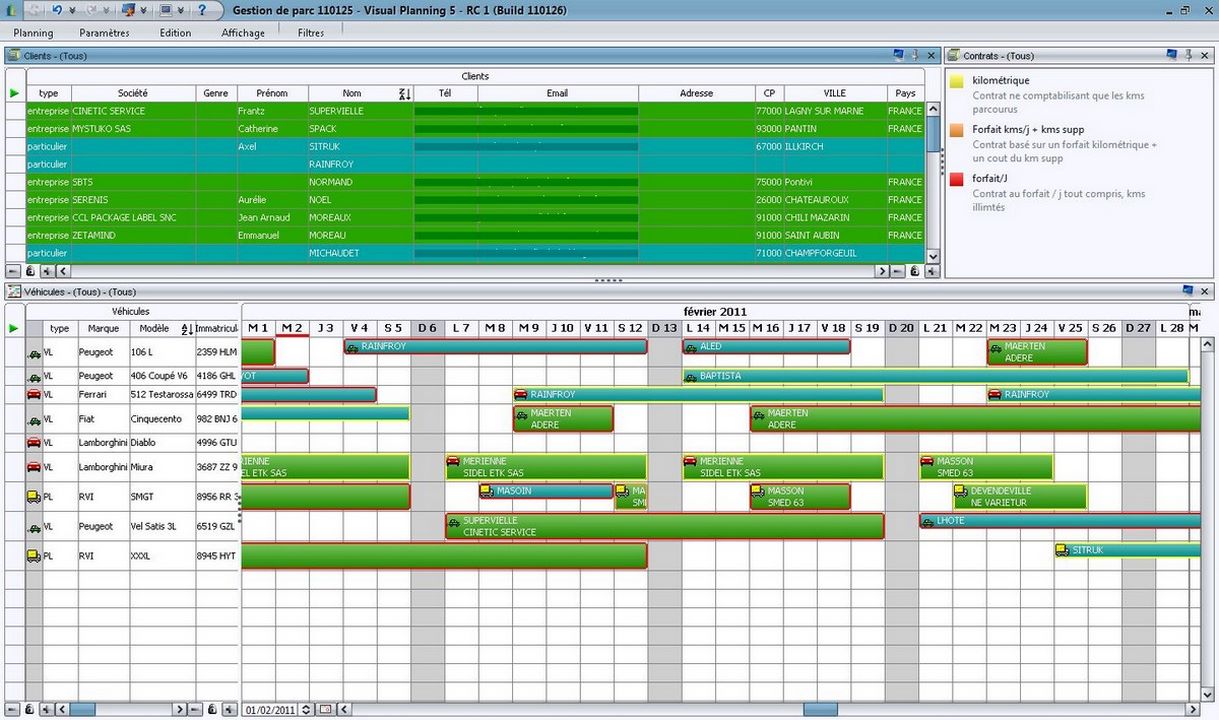Open the Edition menu
Screen dimensions: 1219x720
coord(175,33)
